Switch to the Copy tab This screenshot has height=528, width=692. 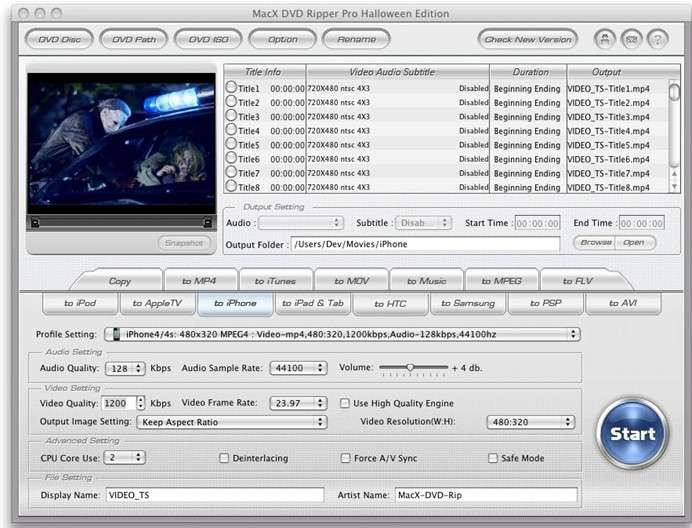click(119, 281)
